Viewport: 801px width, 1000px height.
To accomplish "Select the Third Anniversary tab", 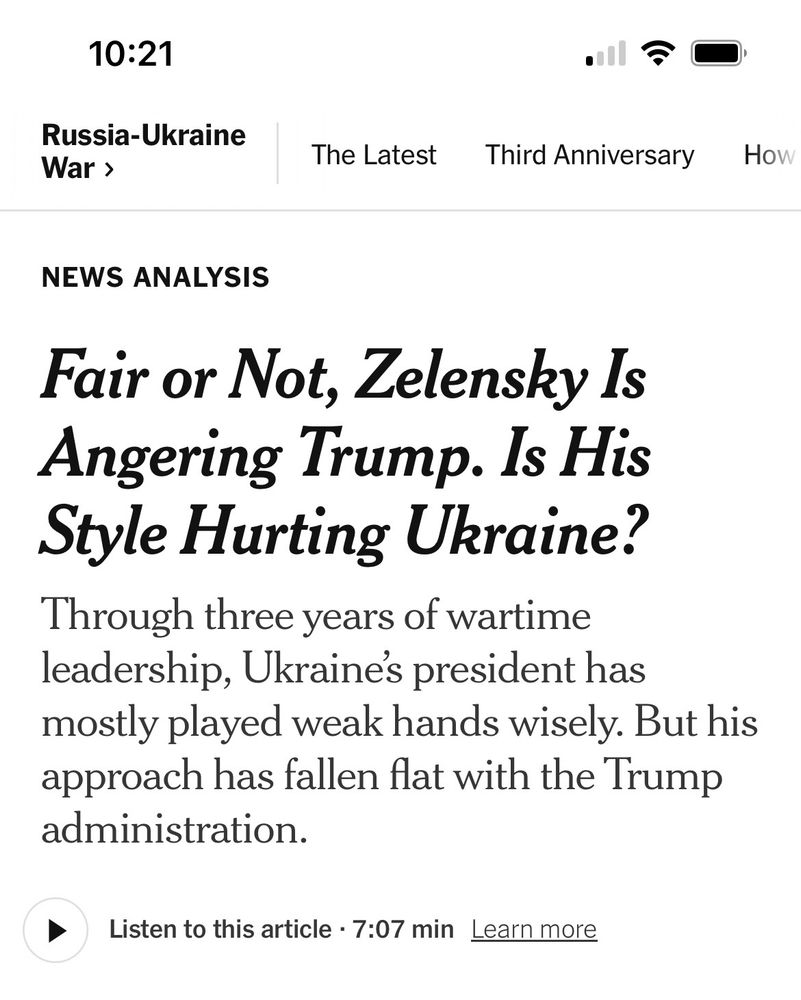I will tap(589, 156).
